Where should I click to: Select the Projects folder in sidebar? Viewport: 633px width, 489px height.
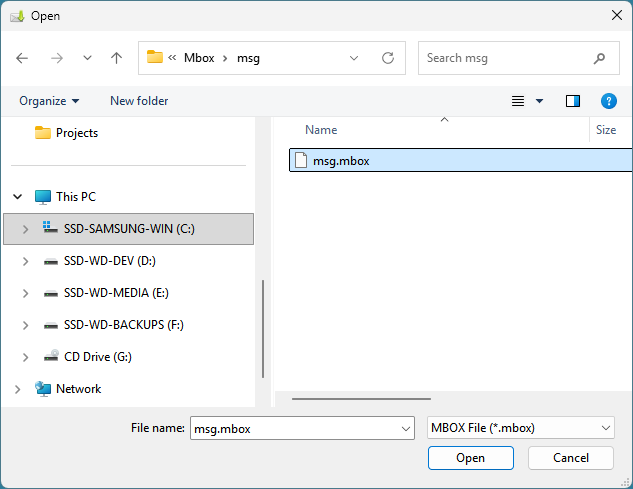pos(76,133)
